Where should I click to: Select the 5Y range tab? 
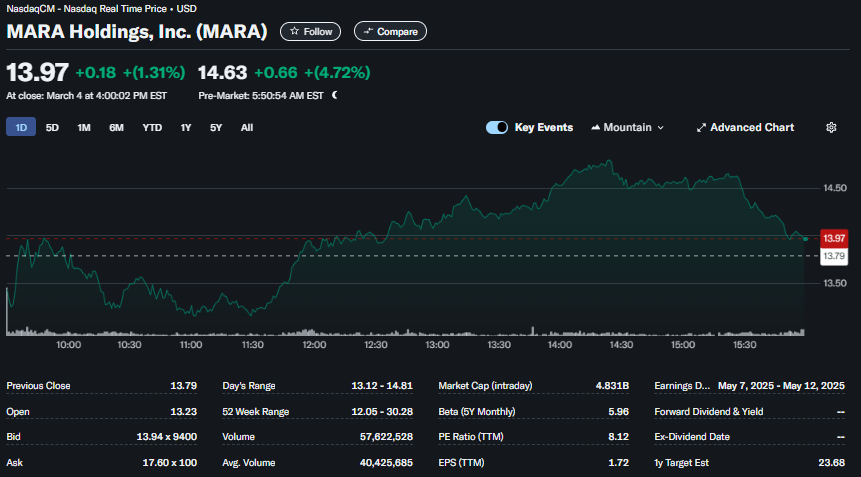[216, 127]
